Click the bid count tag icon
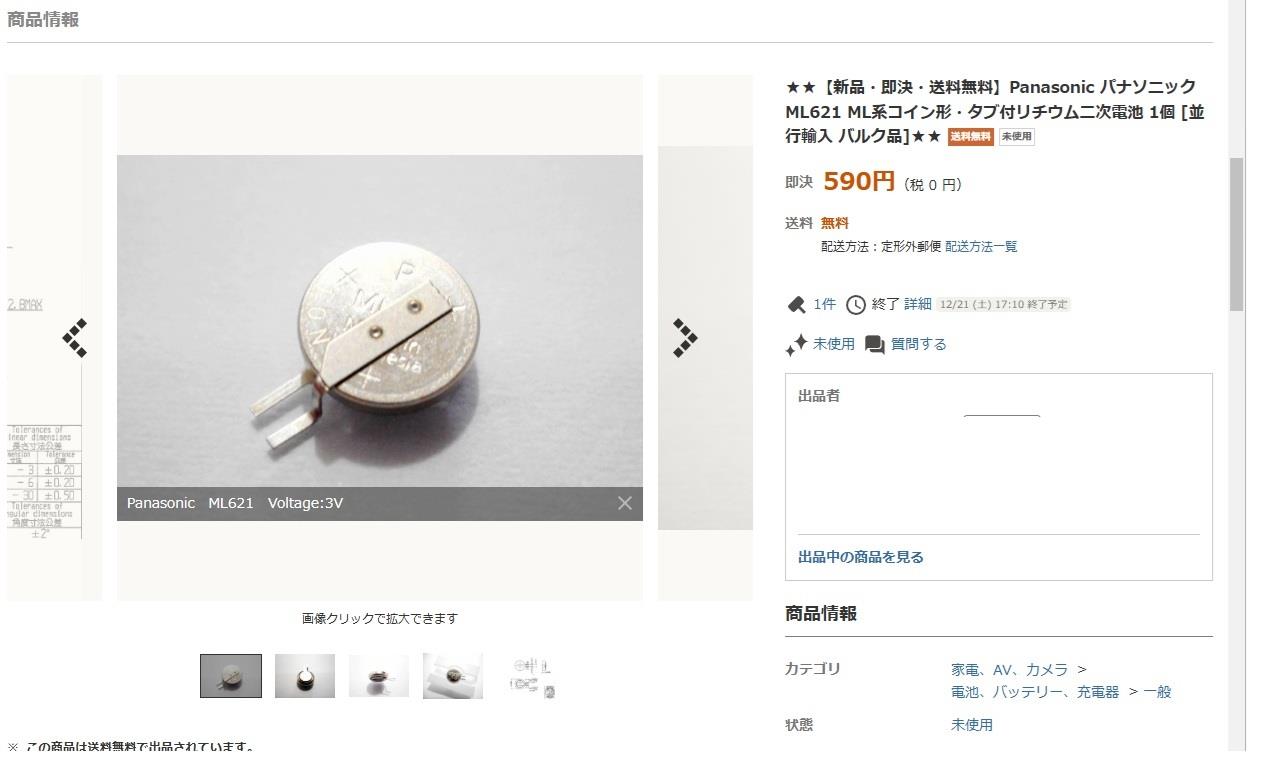 (797, 304)
